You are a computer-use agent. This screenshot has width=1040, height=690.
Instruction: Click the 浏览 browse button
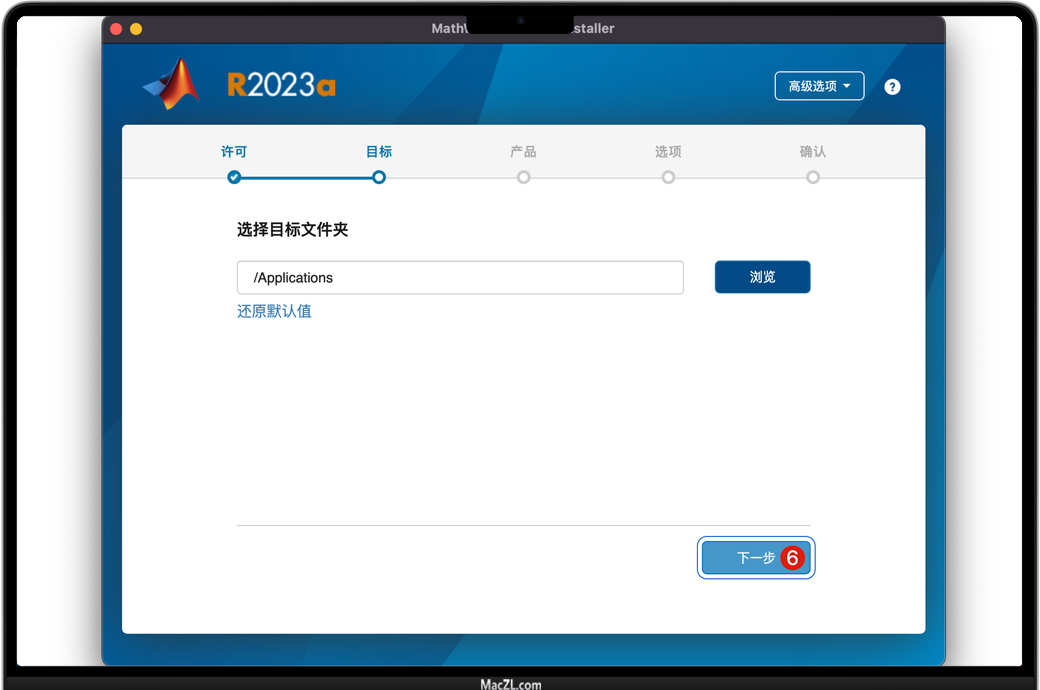point(763,277)
